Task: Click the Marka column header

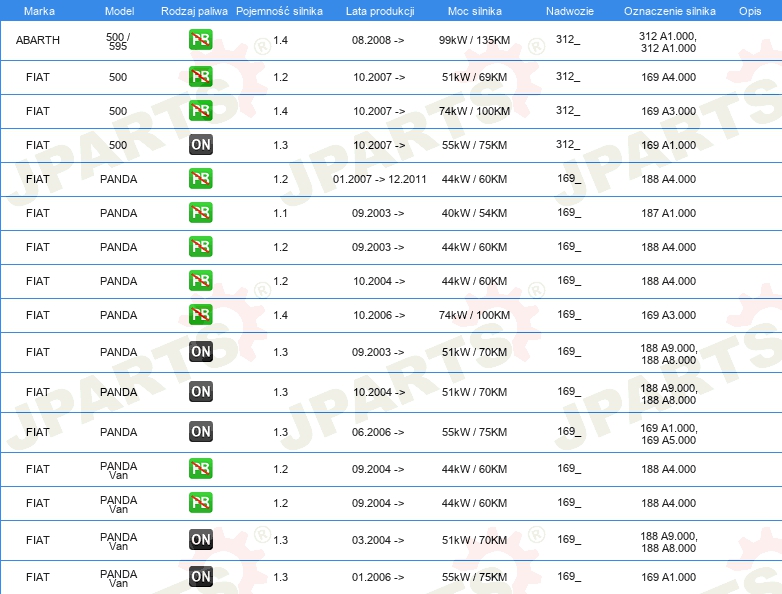Action: coord(39,11)
